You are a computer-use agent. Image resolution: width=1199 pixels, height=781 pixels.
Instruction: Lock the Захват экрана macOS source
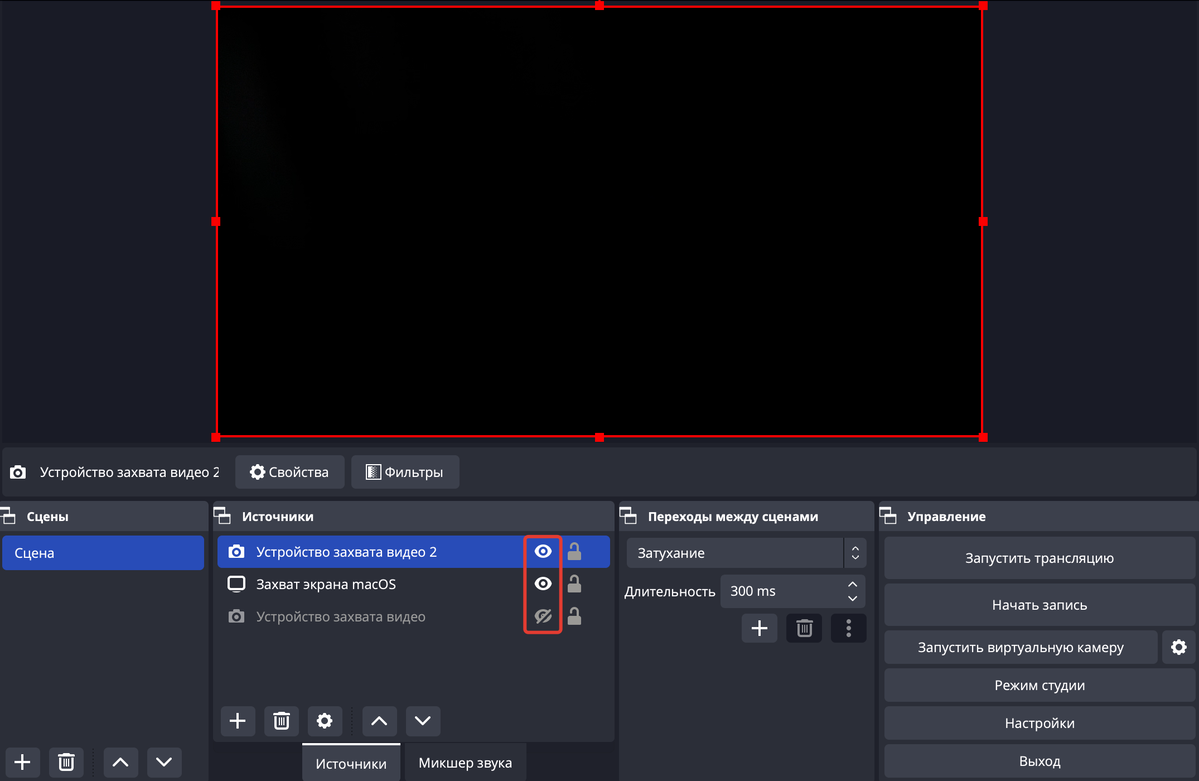coord(574,584)
